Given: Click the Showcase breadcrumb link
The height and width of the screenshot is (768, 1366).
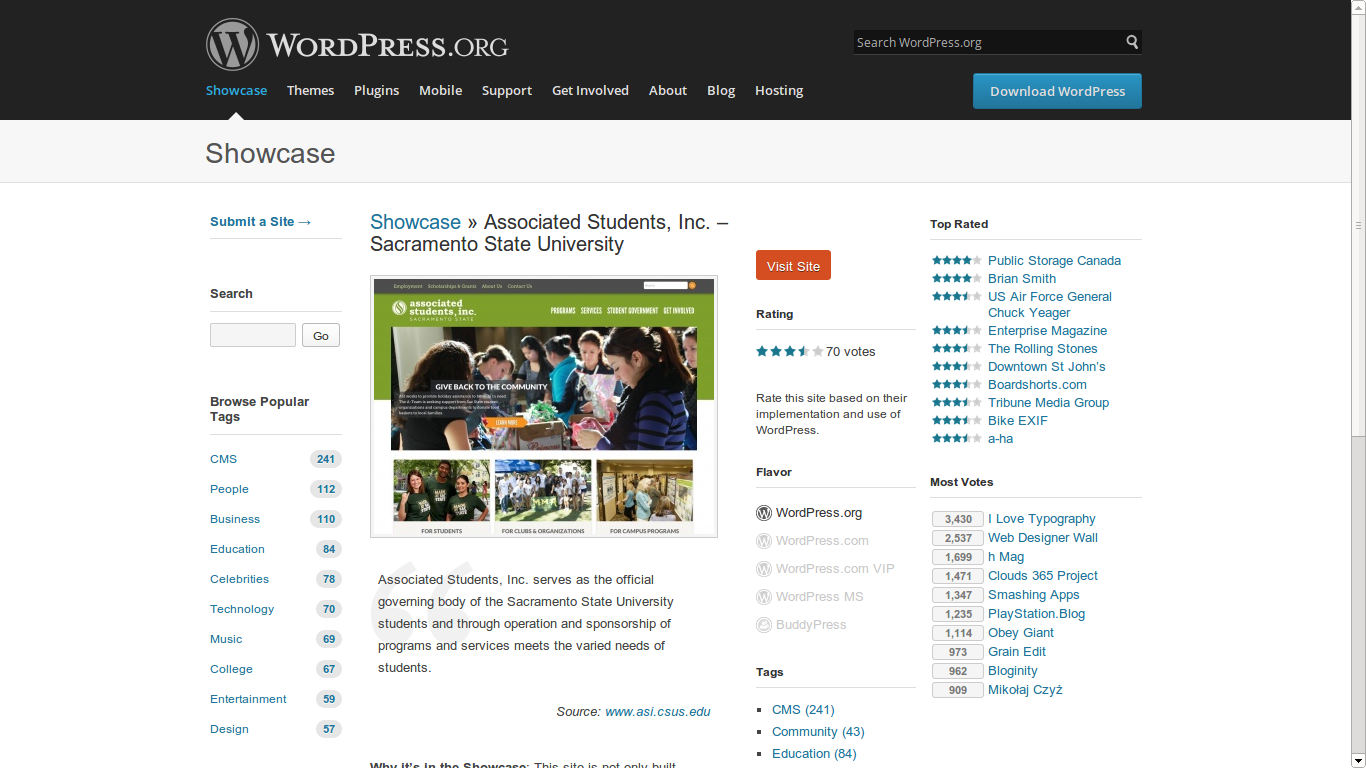Looking at the screenshot, I should [415, 222].
